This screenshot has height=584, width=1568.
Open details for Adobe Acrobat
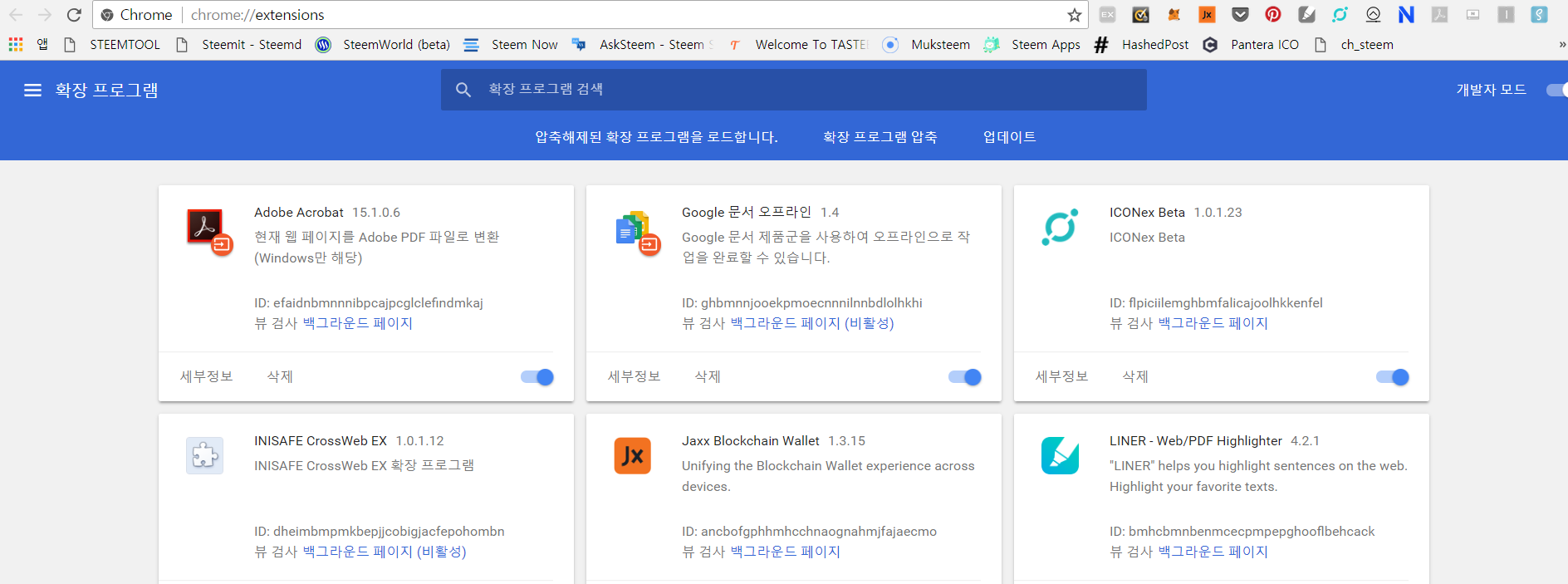[207, 376]
